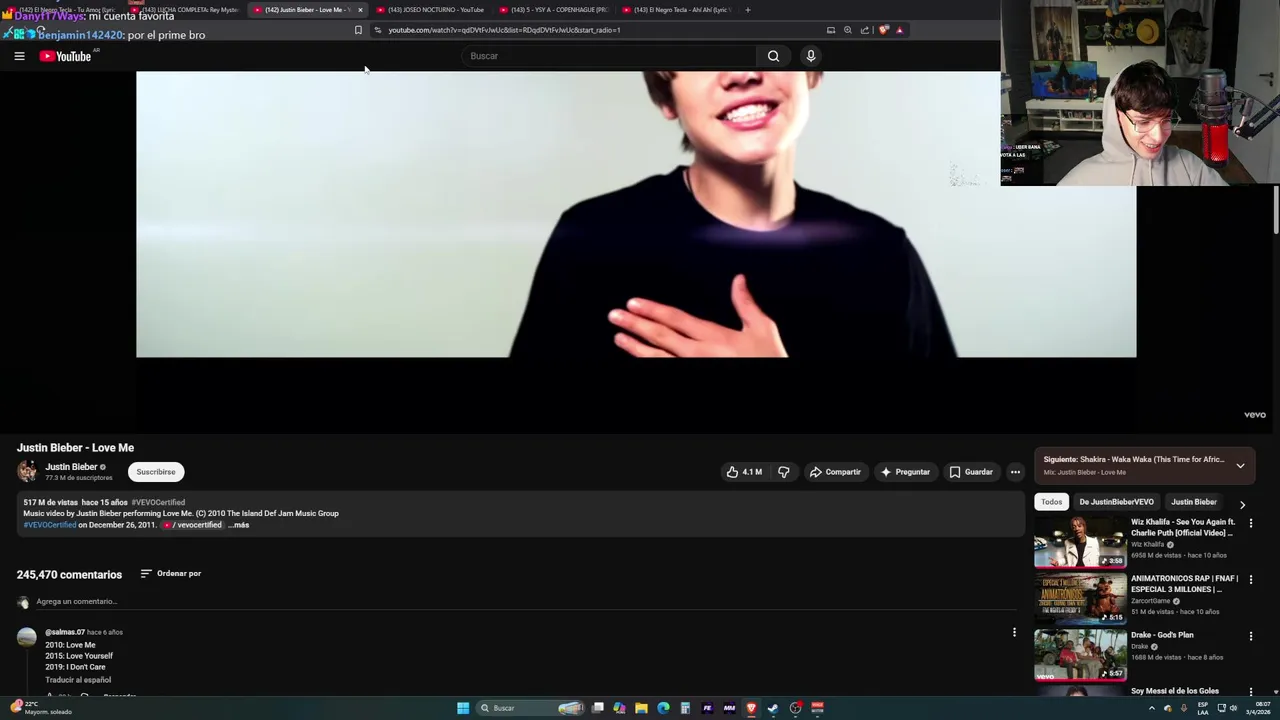The height and width of the screenshot is (720, 1280).
Task: Dislike the Justin Bieber video
Action: (784, 472)
